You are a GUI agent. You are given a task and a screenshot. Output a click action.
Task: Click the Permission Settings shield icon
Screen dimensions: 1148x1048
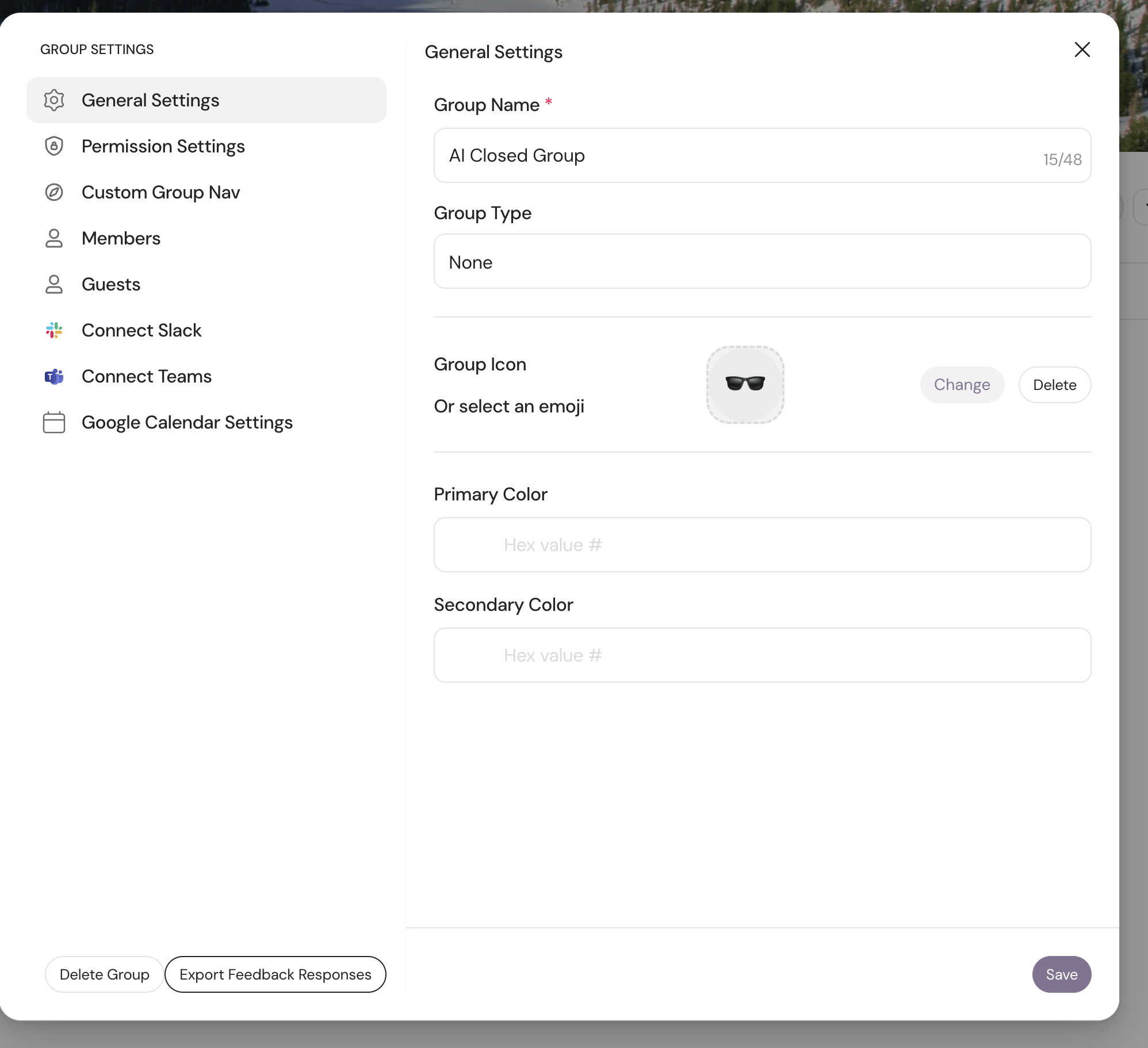pyautogui.click(x=54, y=146)
